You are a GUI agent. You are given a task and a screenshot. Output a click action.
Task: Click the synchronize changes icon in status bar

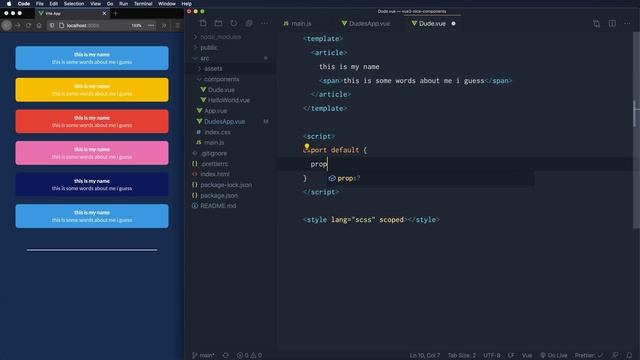pos(225,356)
